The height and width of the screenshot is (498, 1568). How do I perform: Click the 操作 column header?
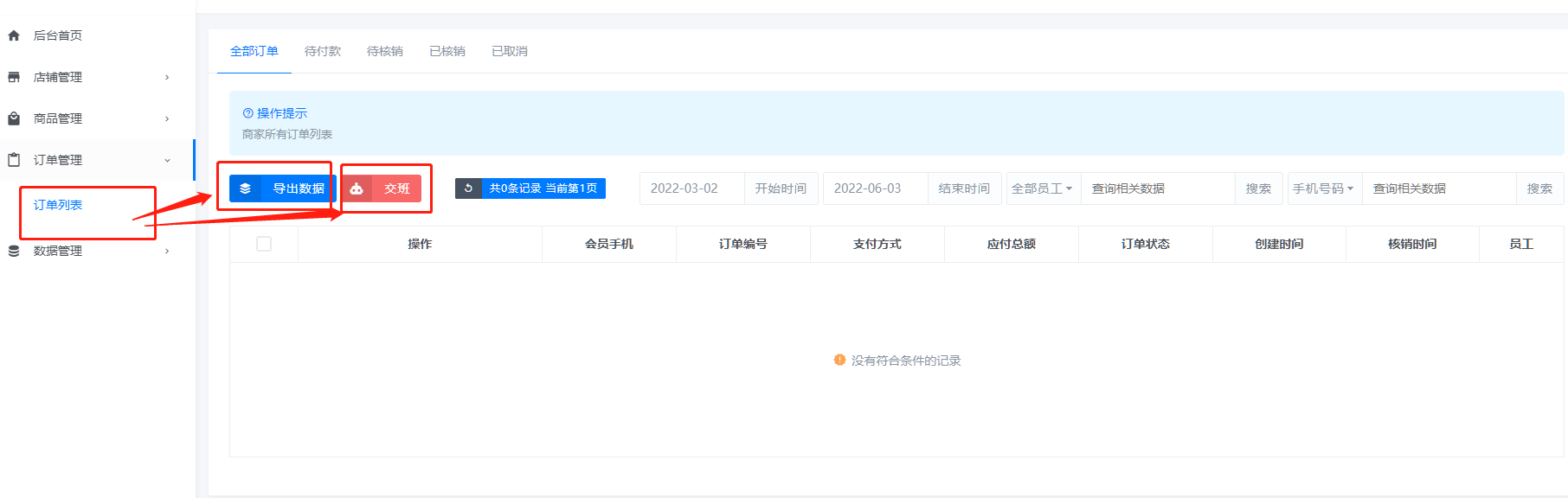[420, 244]
